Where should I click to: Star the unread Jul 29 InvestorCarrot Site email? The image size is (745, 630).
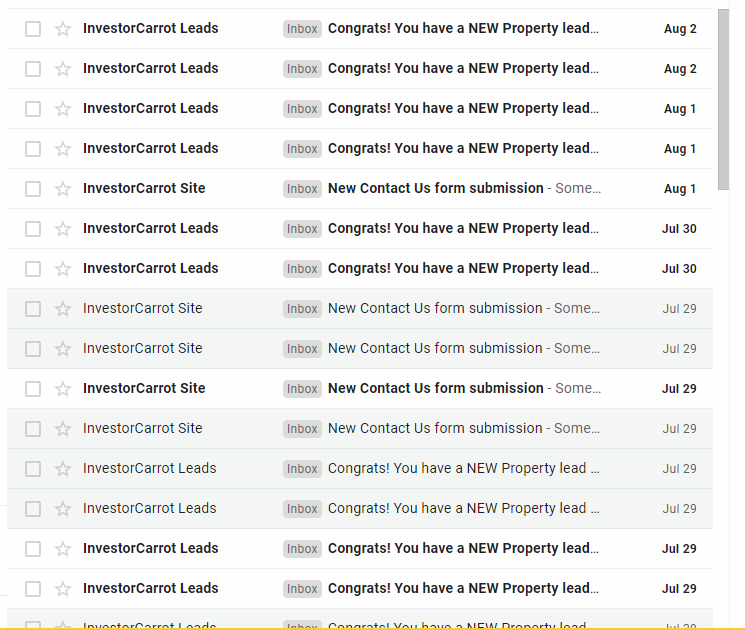tap(63, 389)
